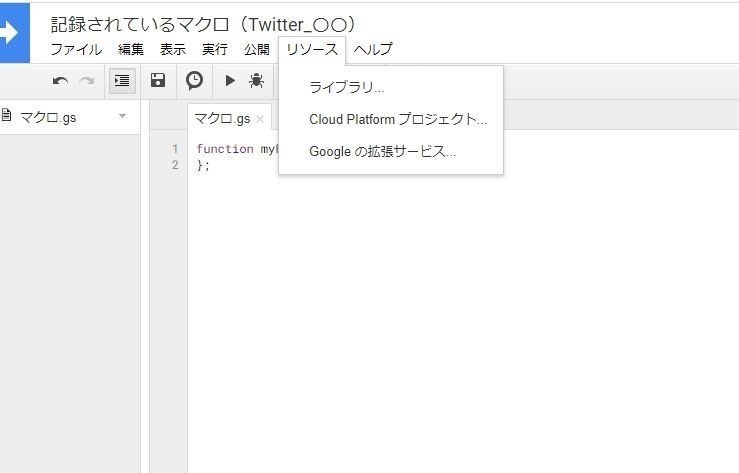The width and height of the screenshot is (739, 473).
Task: Click the blue arrow Apps Script logo
Action: 14,33
